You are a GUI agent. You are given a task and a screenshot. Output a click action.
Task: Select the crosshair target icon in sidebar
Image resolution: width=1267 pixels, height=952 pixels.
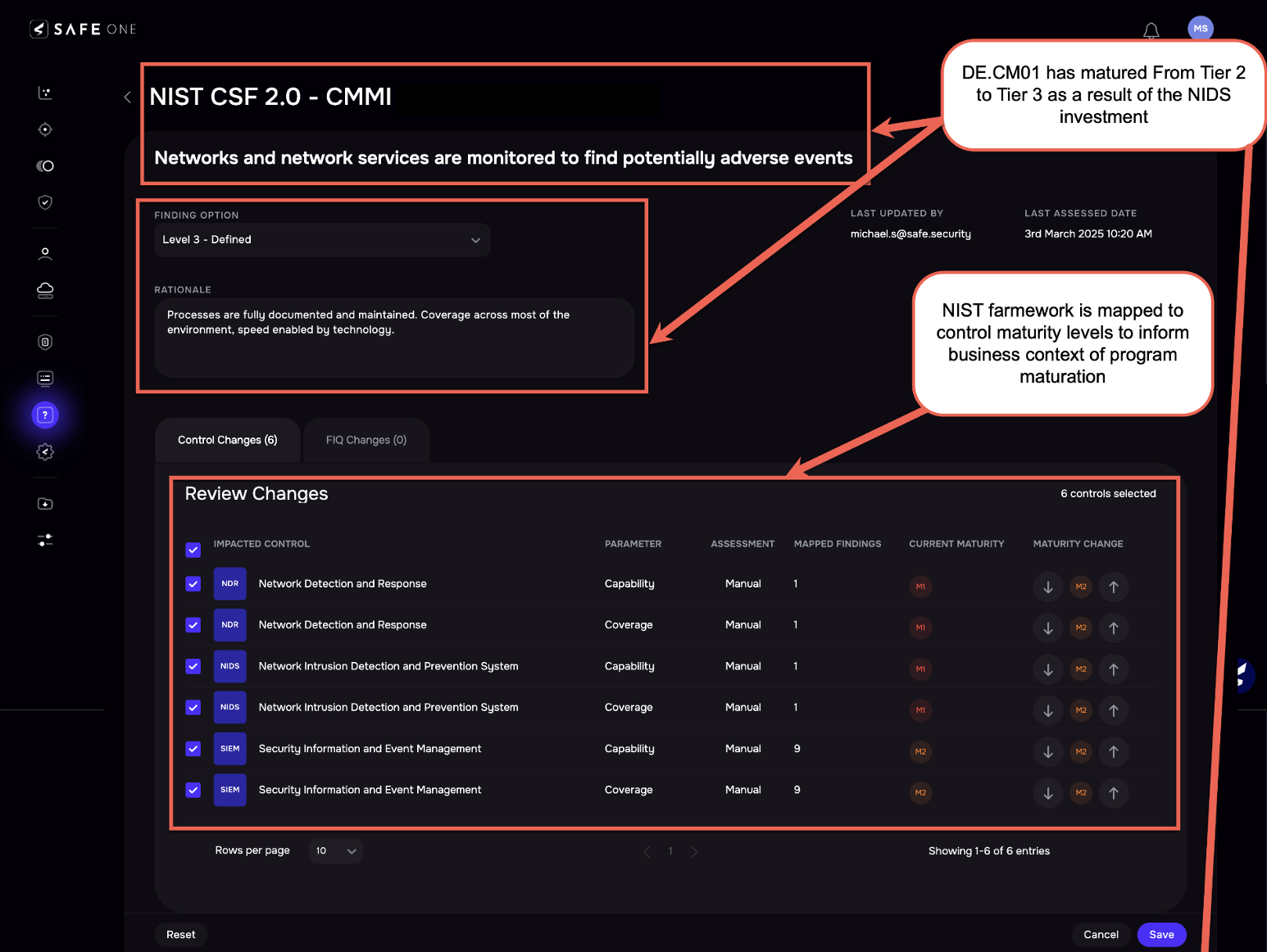[x=45, y=129]
